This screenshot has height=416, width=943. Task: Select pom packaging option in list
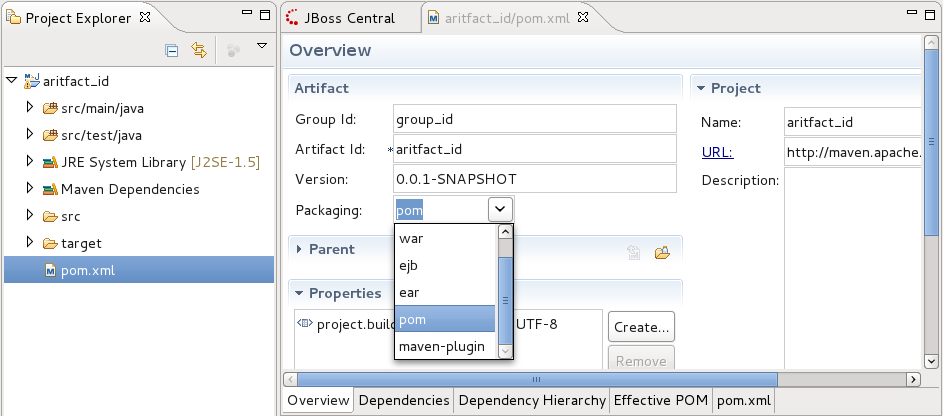point(445,319)
